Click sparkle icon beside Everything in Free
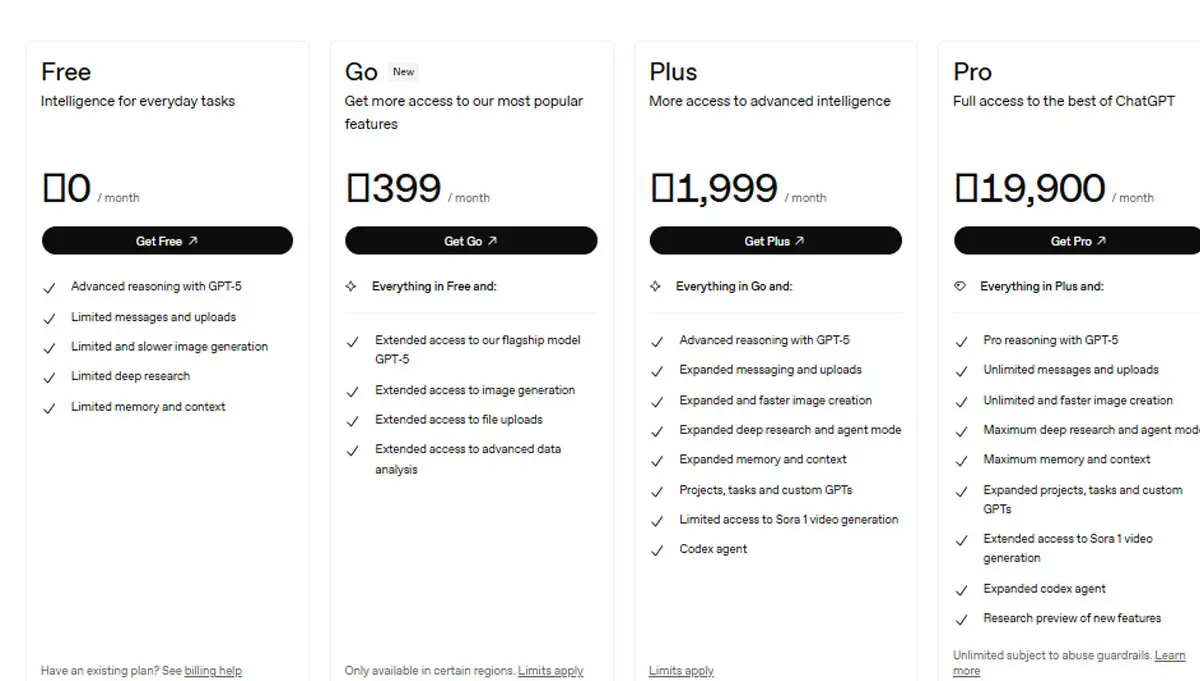 pyautogui.click(x=351, y=287)
